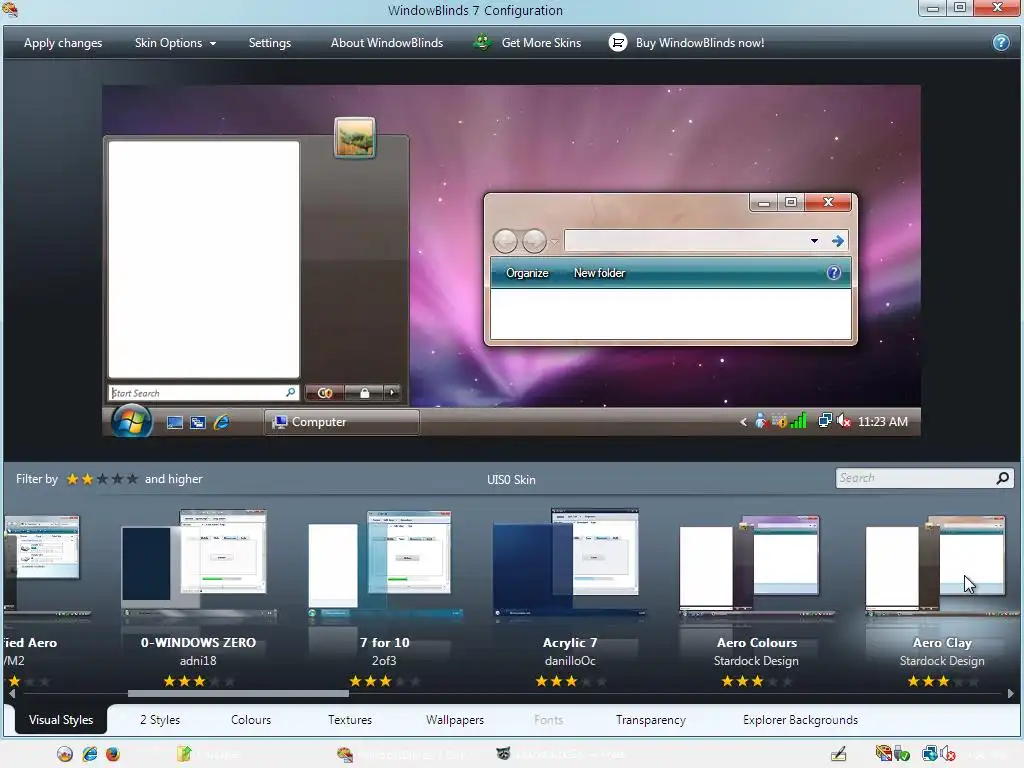Click the user picture thumbnail in the preview
Image resolution: width=1024 pixels, height=768 pixels.
point(355,137)
